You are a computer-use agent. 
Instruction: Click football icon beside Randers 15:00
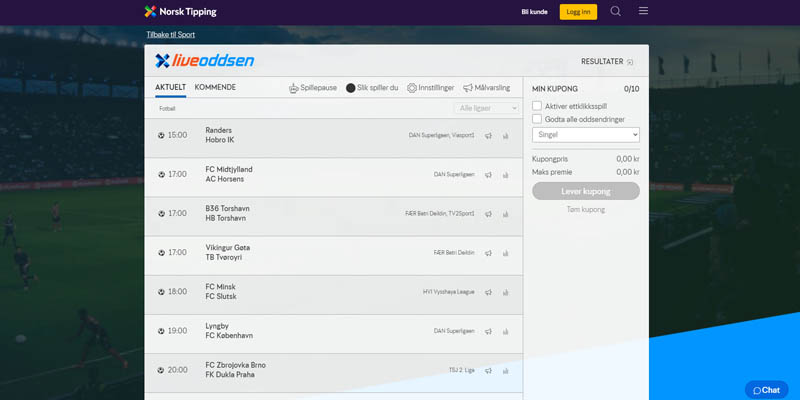coord(161,135)
